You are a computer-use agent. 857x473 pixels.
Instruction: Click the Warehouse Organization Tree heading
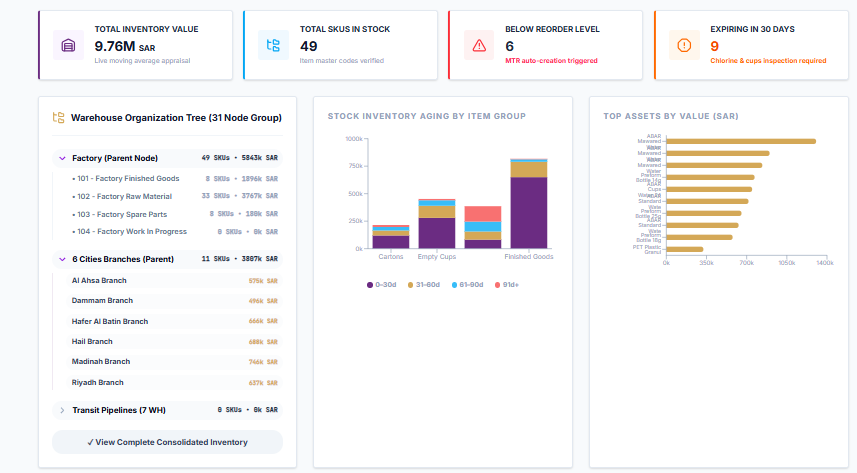(x=176, y=118)
